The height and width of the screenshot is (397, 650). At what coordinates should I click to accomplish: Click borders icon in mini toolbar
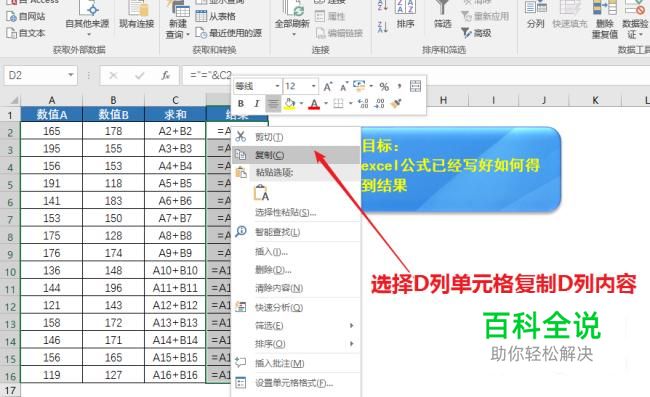click(x=339, y=104)
